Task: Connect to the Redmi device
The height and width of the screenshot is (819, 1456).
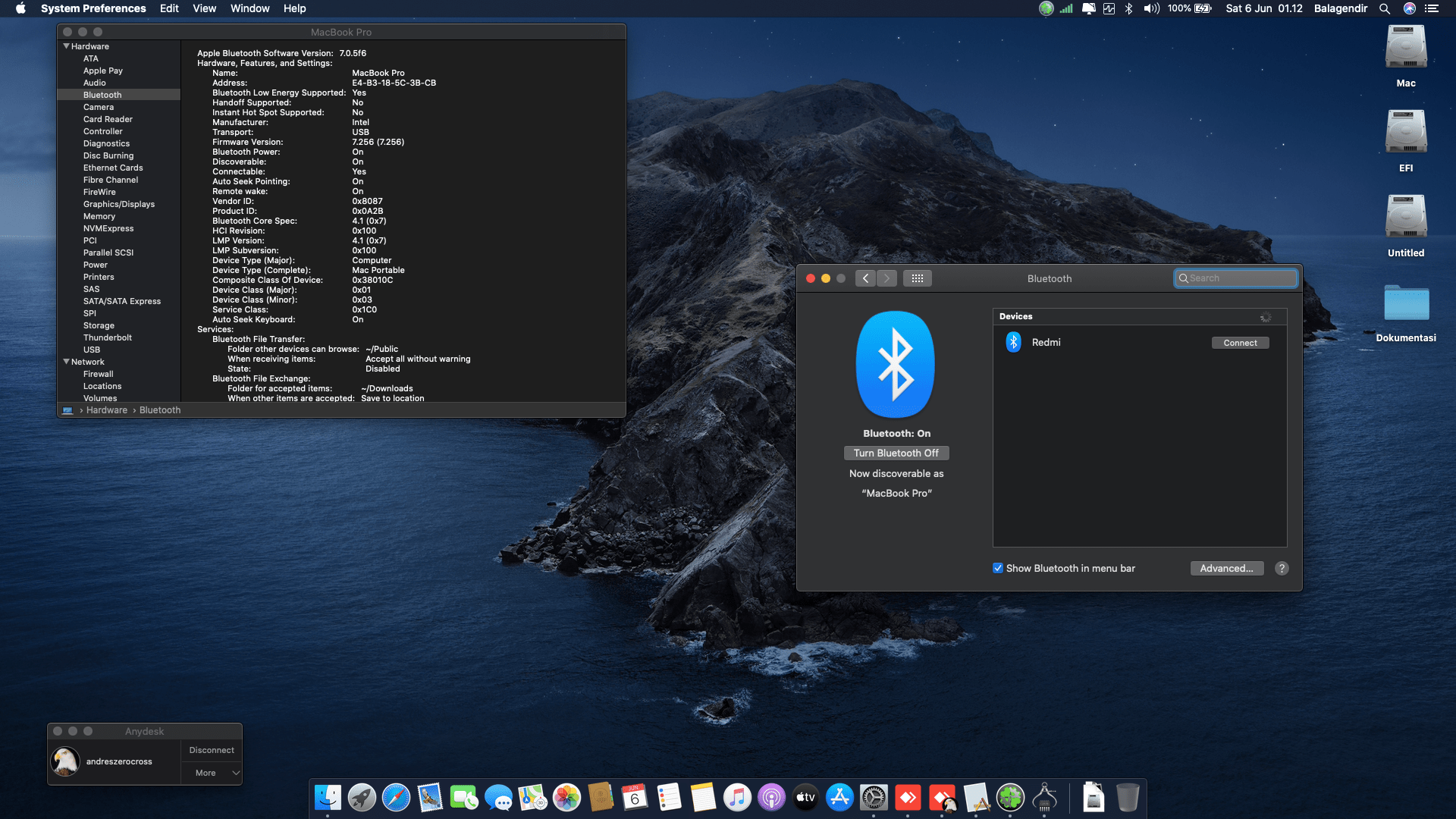Action: 1240,343
